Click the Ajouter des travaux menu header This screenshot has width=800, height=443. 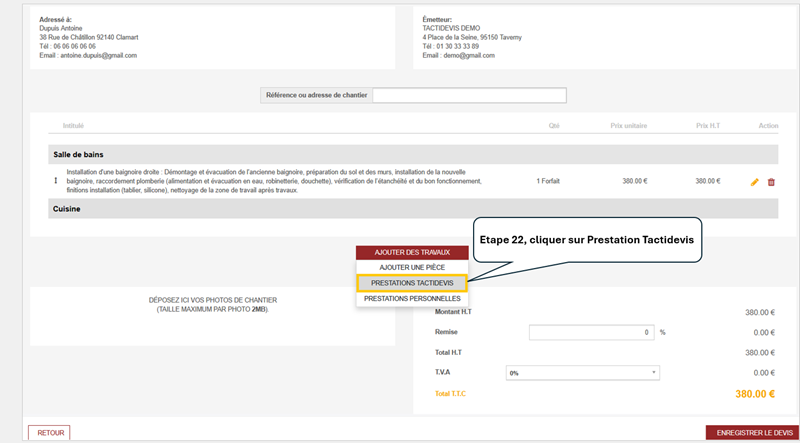412,253
